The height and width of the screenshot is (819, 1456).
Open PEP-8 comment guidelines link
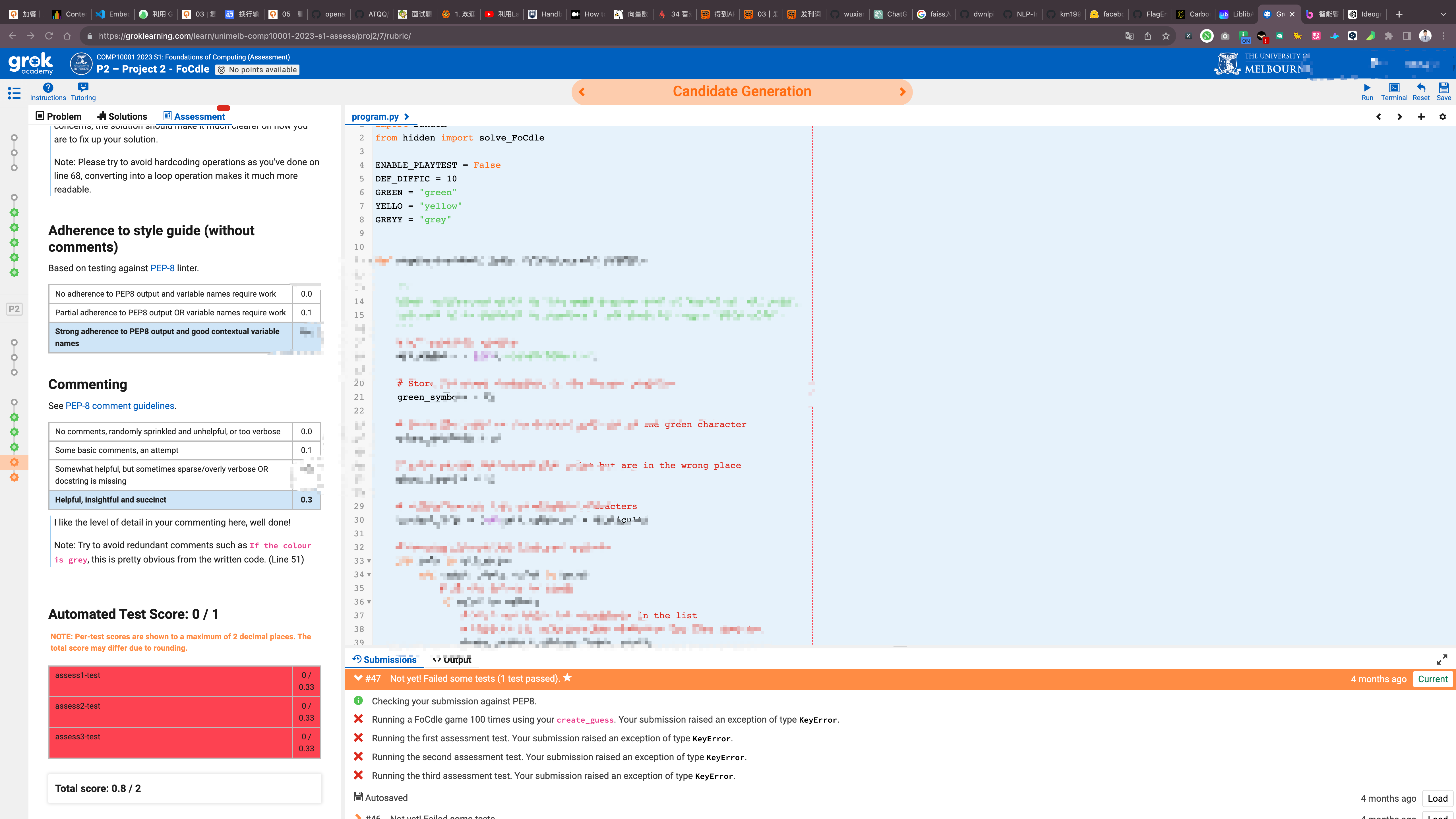120,406
